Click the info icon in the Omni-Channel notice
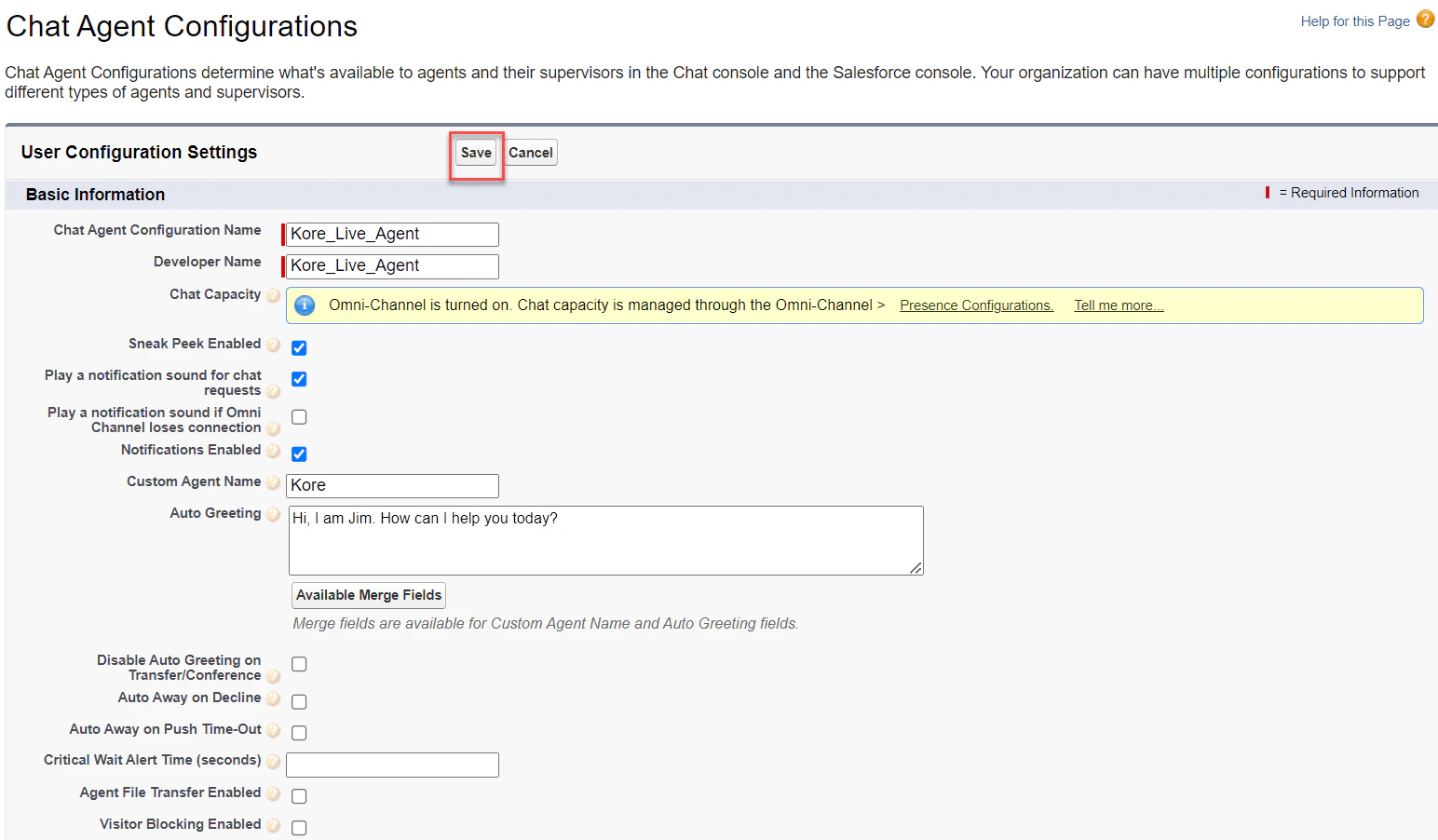Viewport: 1438px width, 840px height. click(305, 305)
